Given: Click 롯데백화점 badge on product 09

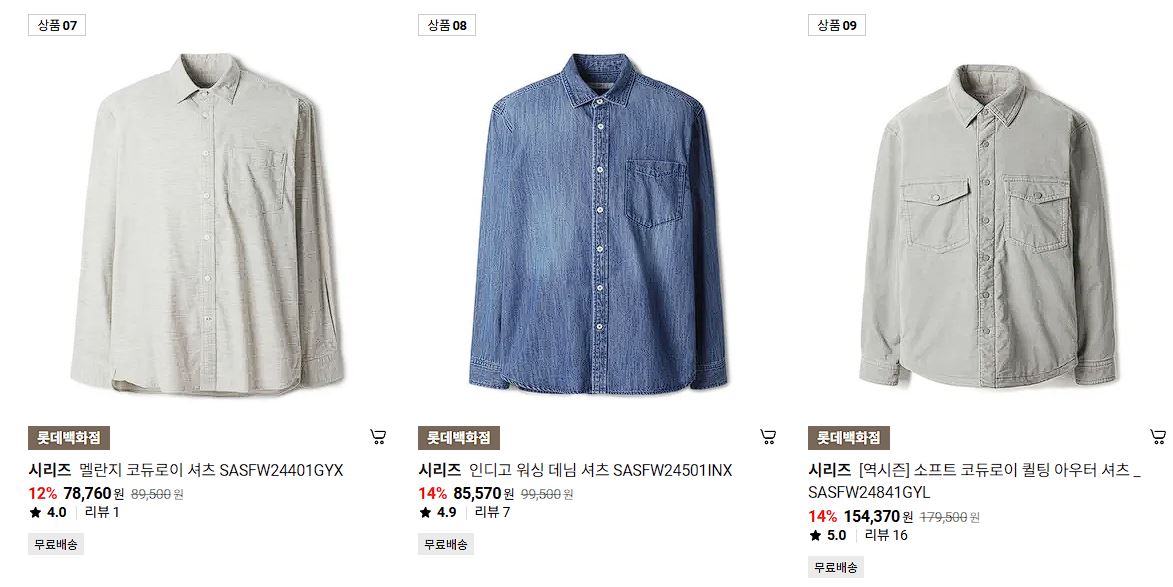Looking at the screenshot, I should 848,437.
